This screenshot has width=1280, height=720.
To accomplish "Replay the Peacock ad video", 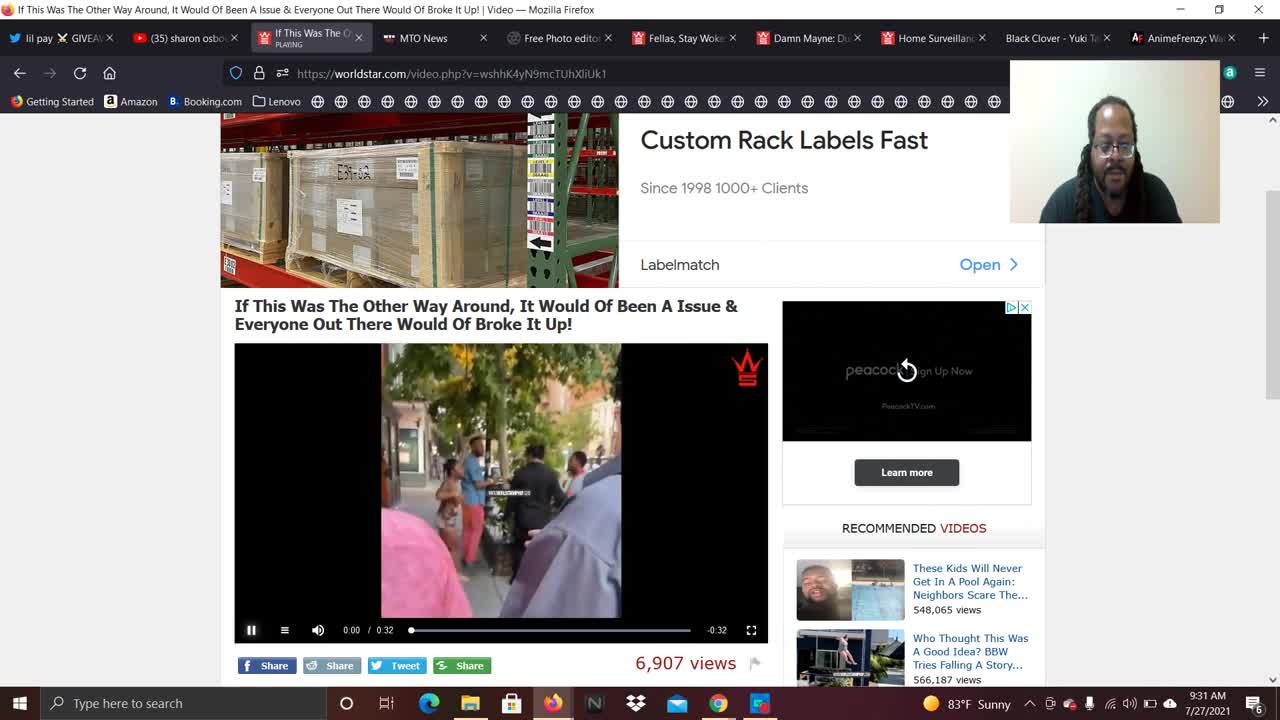I will pos(907,371).
